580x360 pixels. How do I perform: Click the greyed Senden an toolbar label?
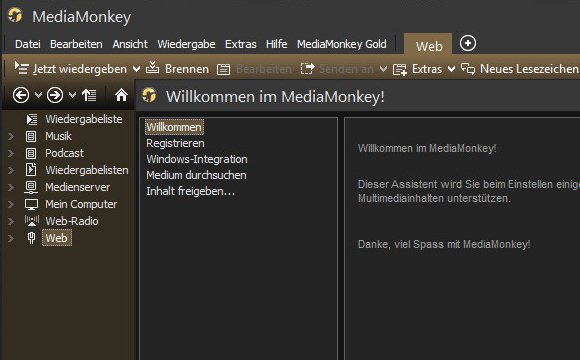point(347,69)
